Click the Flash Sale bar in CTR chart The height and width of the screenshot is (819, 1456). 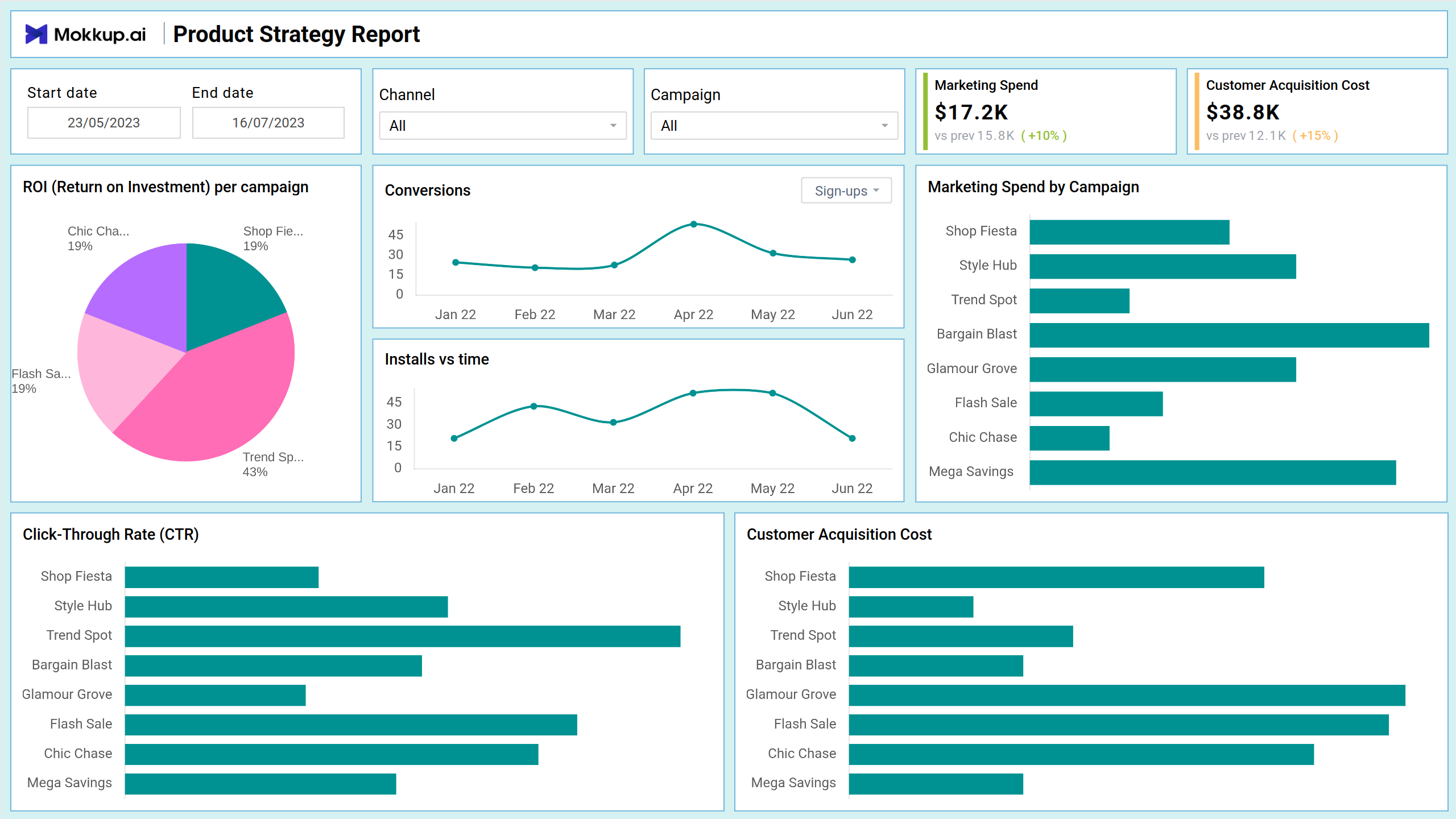[x=351, y=725]
